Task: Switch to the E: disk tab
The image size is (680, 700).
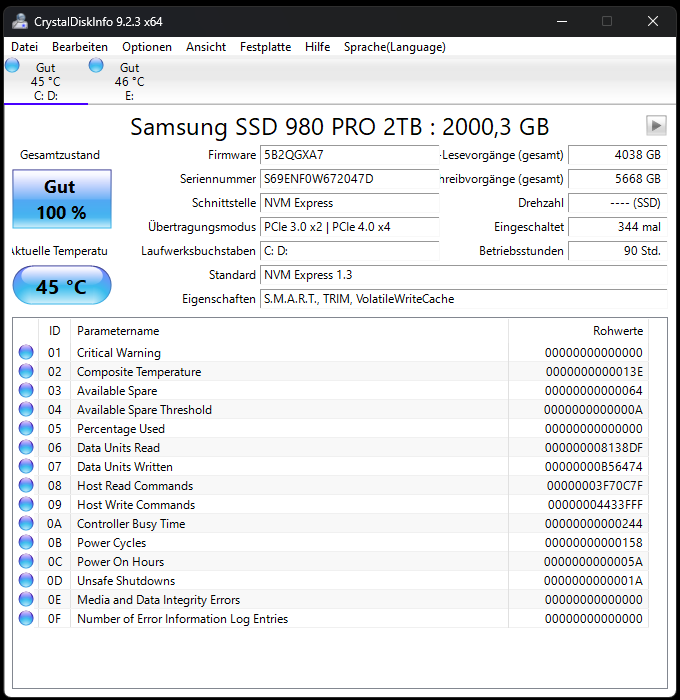Action: pos(129,81)
